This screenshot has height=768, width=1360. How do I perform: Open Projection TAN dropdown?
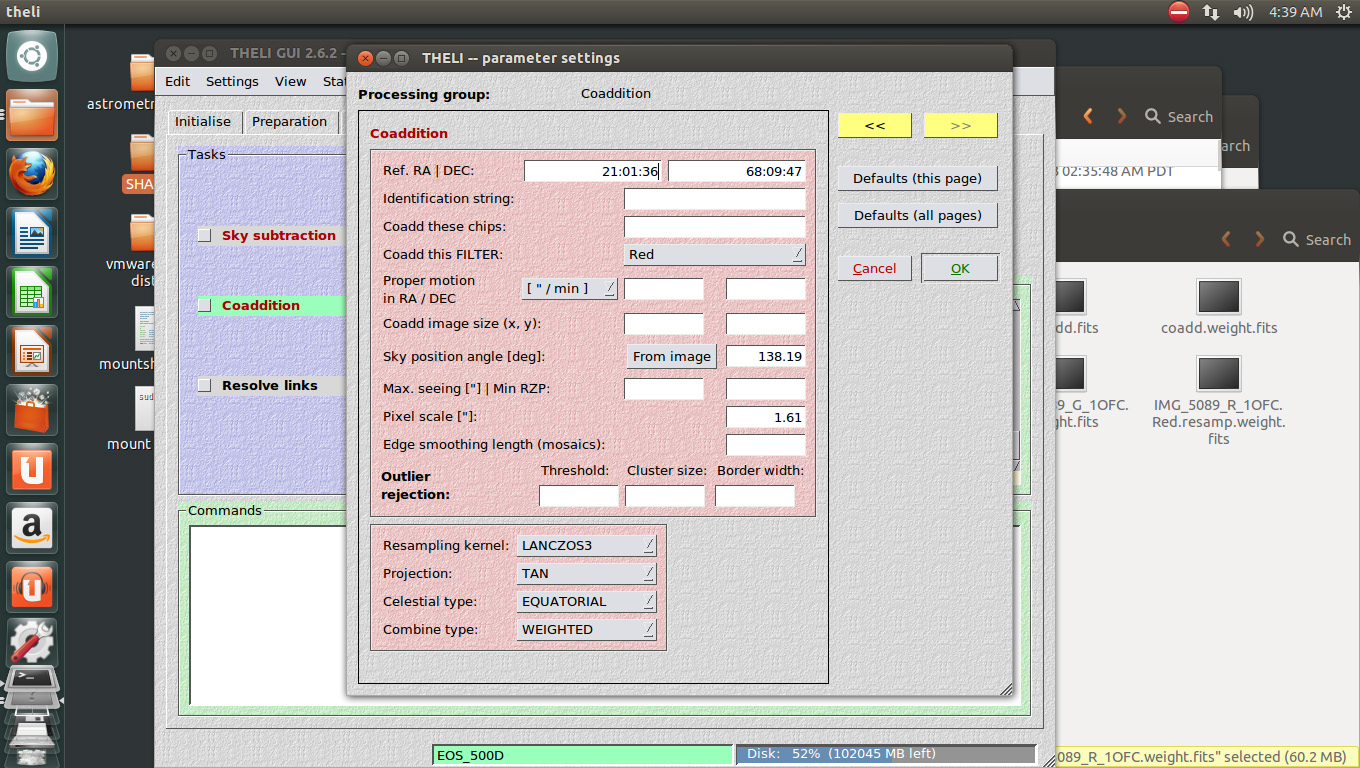click(x=587, y=573)
